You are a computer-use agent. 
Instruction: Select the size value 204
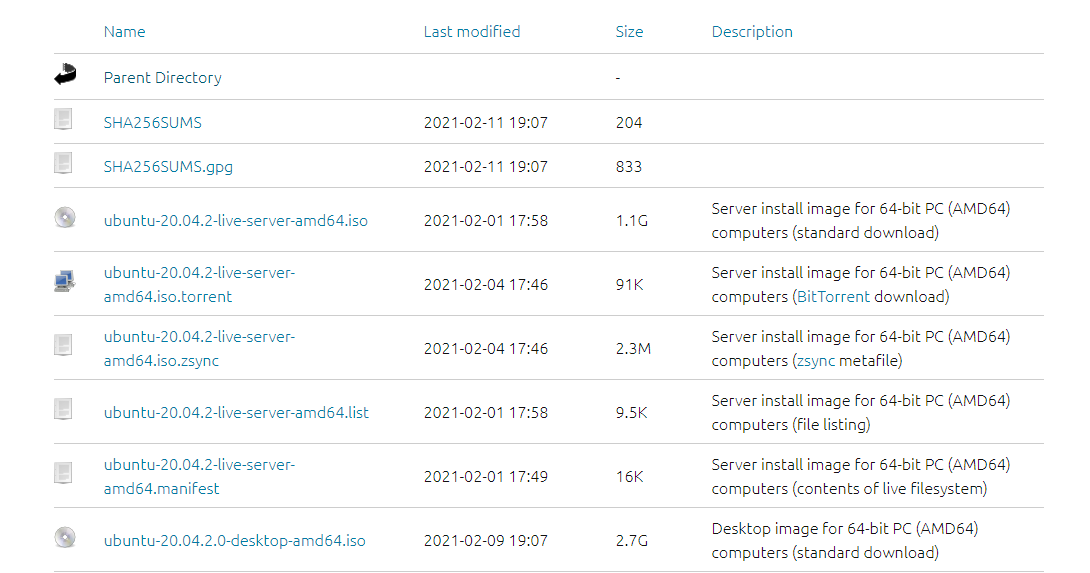629,122
